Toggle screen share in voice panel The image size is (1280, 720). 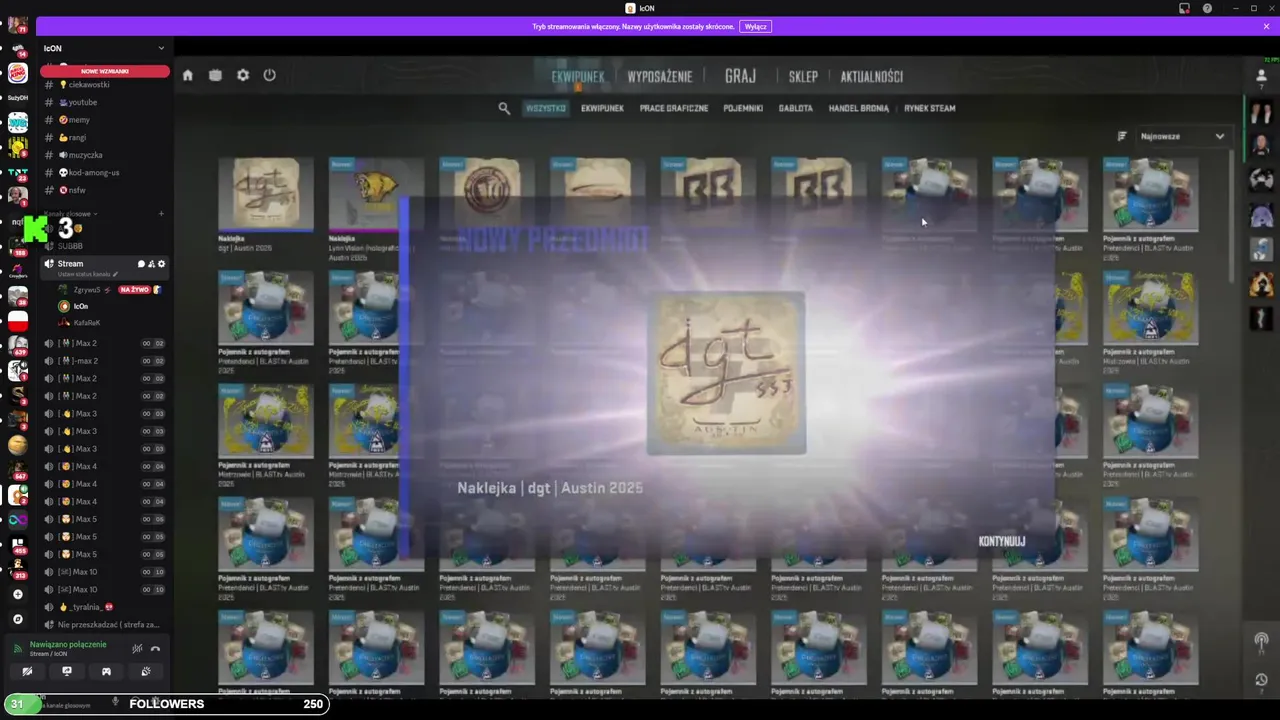tap(67, 672)
